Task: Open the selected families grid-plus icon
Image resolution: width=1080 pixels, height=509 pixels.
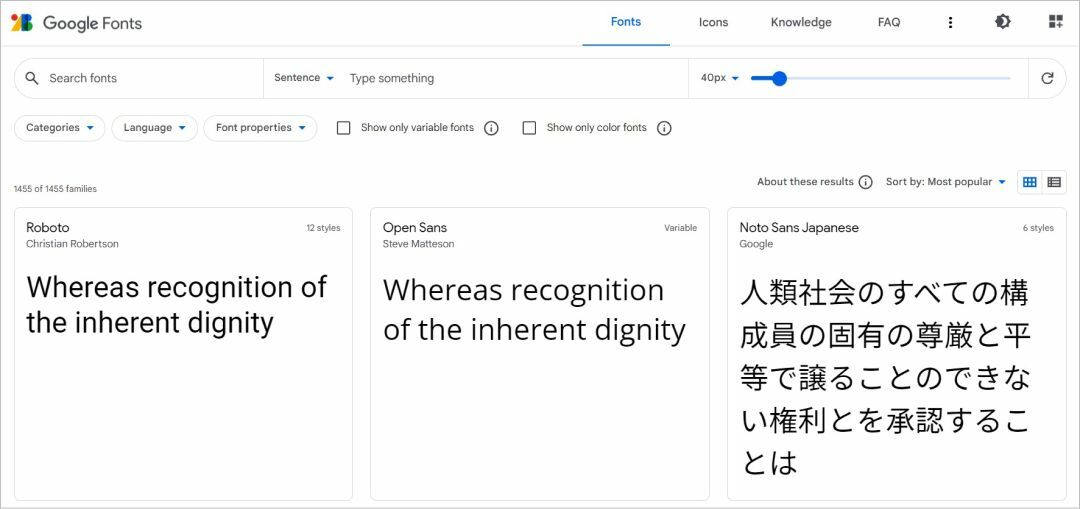Action: (1055, 22)
